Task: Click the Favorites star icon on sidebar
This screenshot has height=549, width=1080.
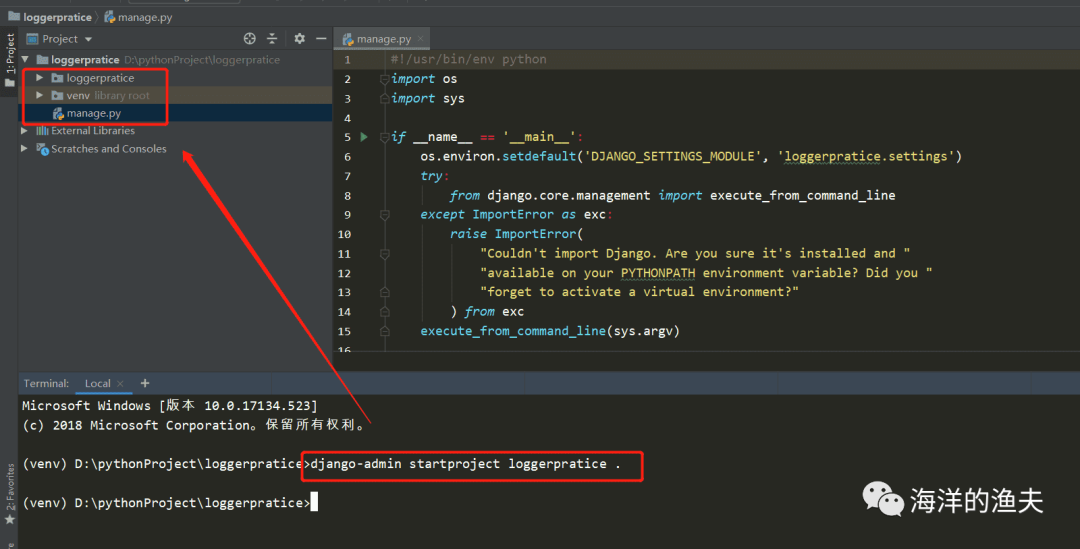Action: tap(10, 520)
